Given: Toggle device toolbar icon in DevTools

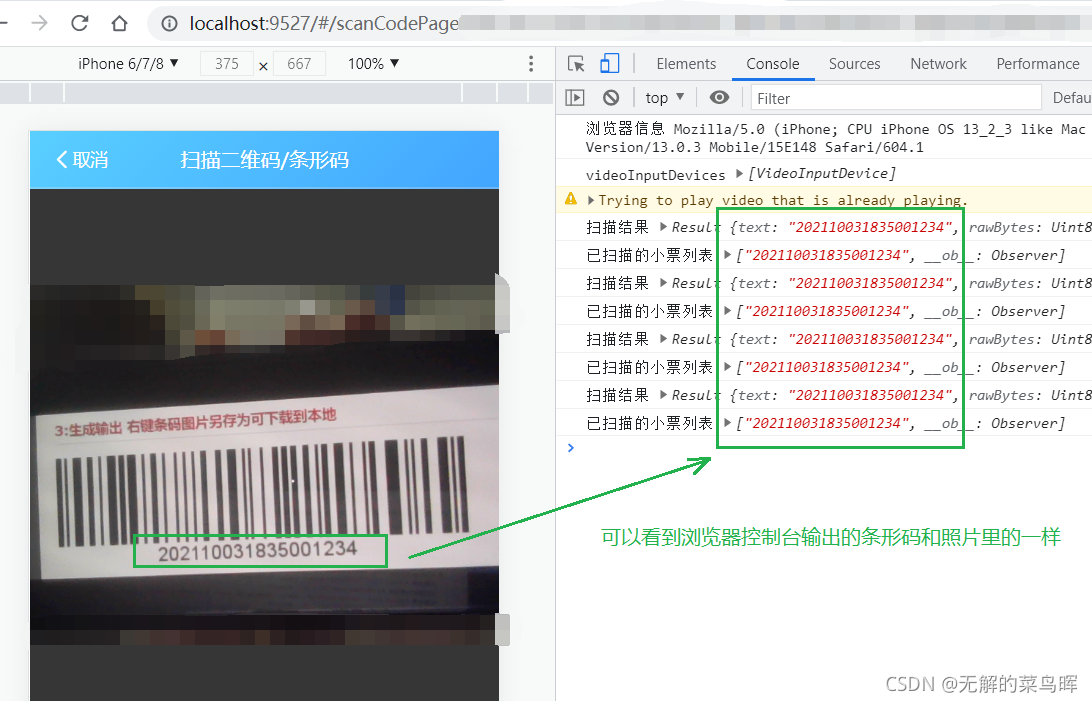Looking at the screenshot, I should coord(609,63).
